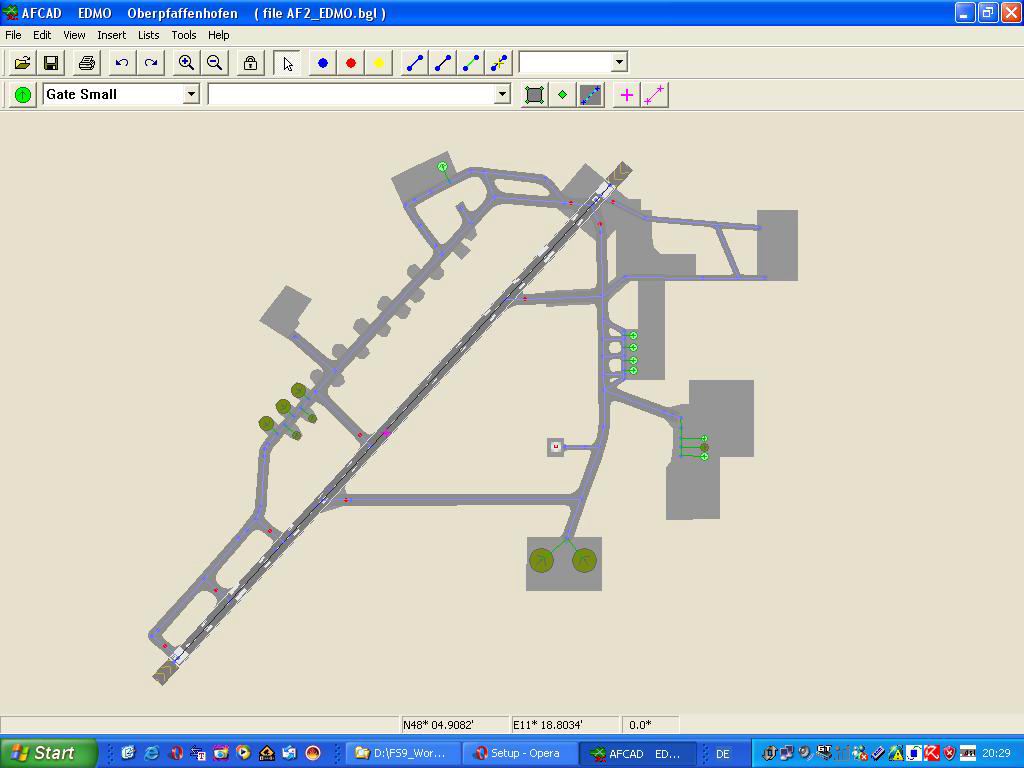The width and height of the screenshot is (1024, 768).
Task: Open the Tools menu
Action: coord(184,35)
